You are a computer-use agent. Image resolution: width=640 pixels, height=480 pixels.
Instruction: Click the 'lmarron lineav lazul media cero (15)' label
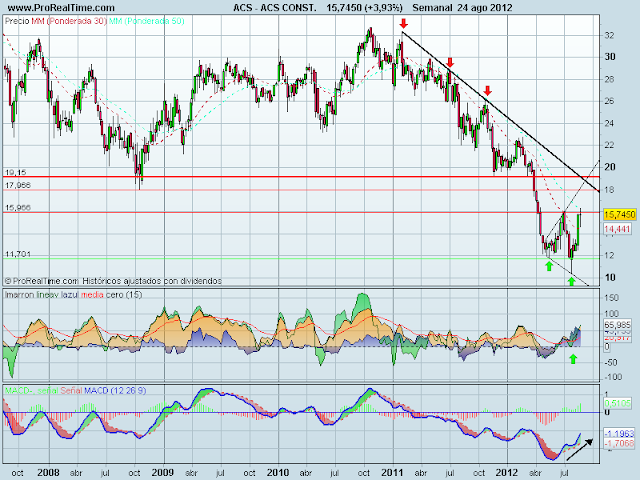(x=73, y=294)
